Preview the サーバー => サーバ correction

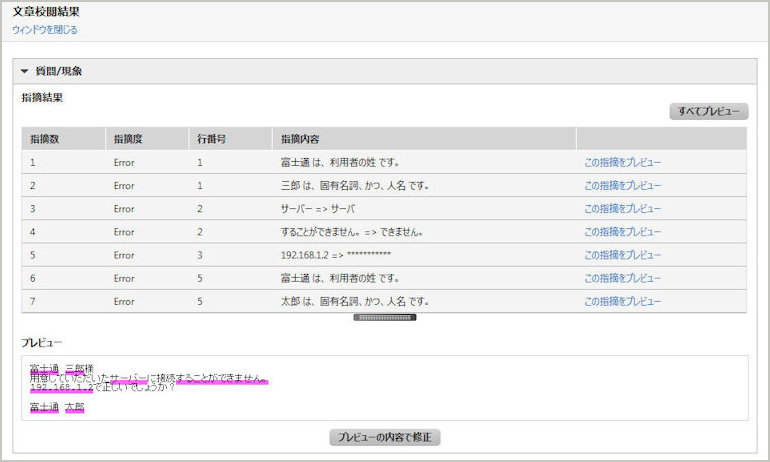pyautogui.click(x=622, y=208)
